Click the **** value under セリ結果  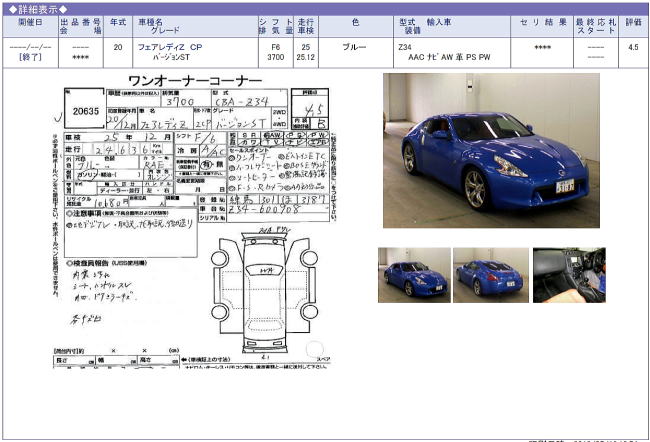[542, 48]
